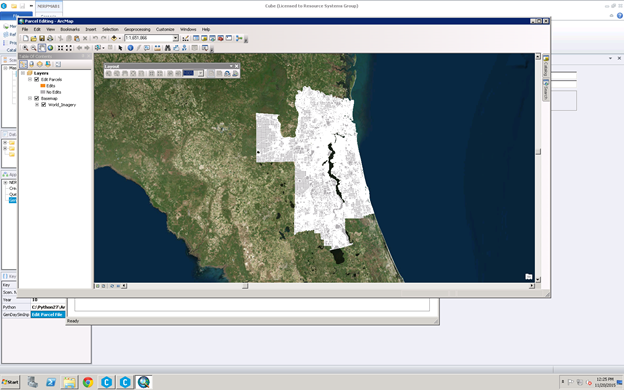624x390 pixels.
Task: Select the Pan hand tool
Action: pyautogui.click(x=42, y=48)
